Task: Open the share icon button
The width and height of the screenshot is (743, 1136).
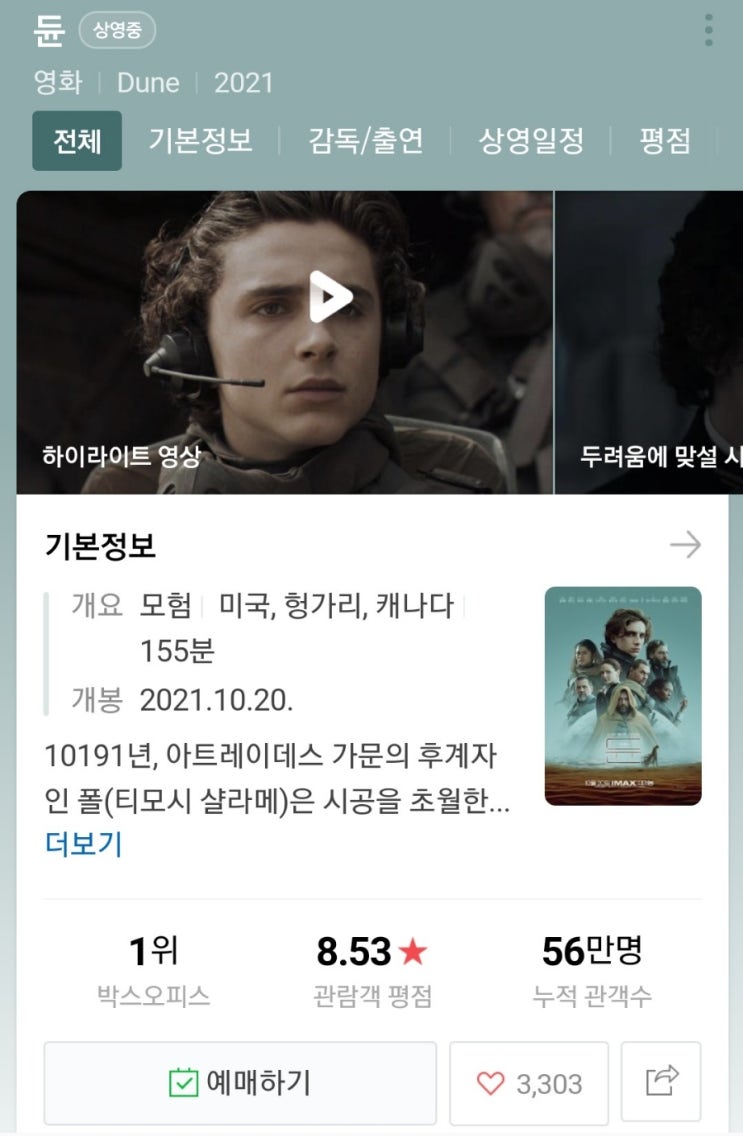Action: pyautogui.click(x=661, y=1082)
